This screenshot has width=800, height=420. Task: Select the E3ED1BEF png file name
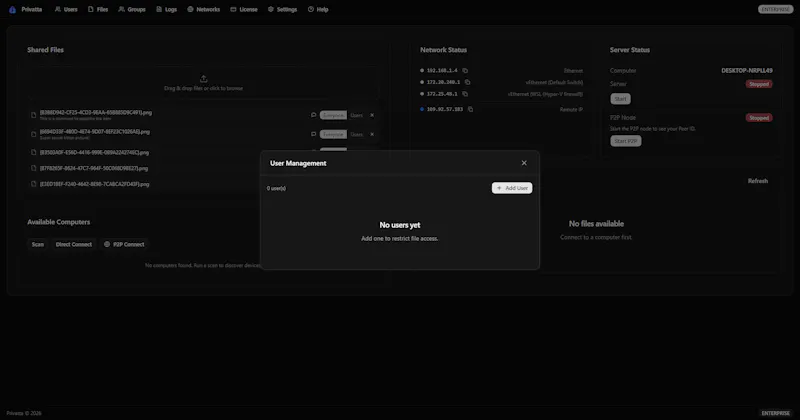(94, 184)
